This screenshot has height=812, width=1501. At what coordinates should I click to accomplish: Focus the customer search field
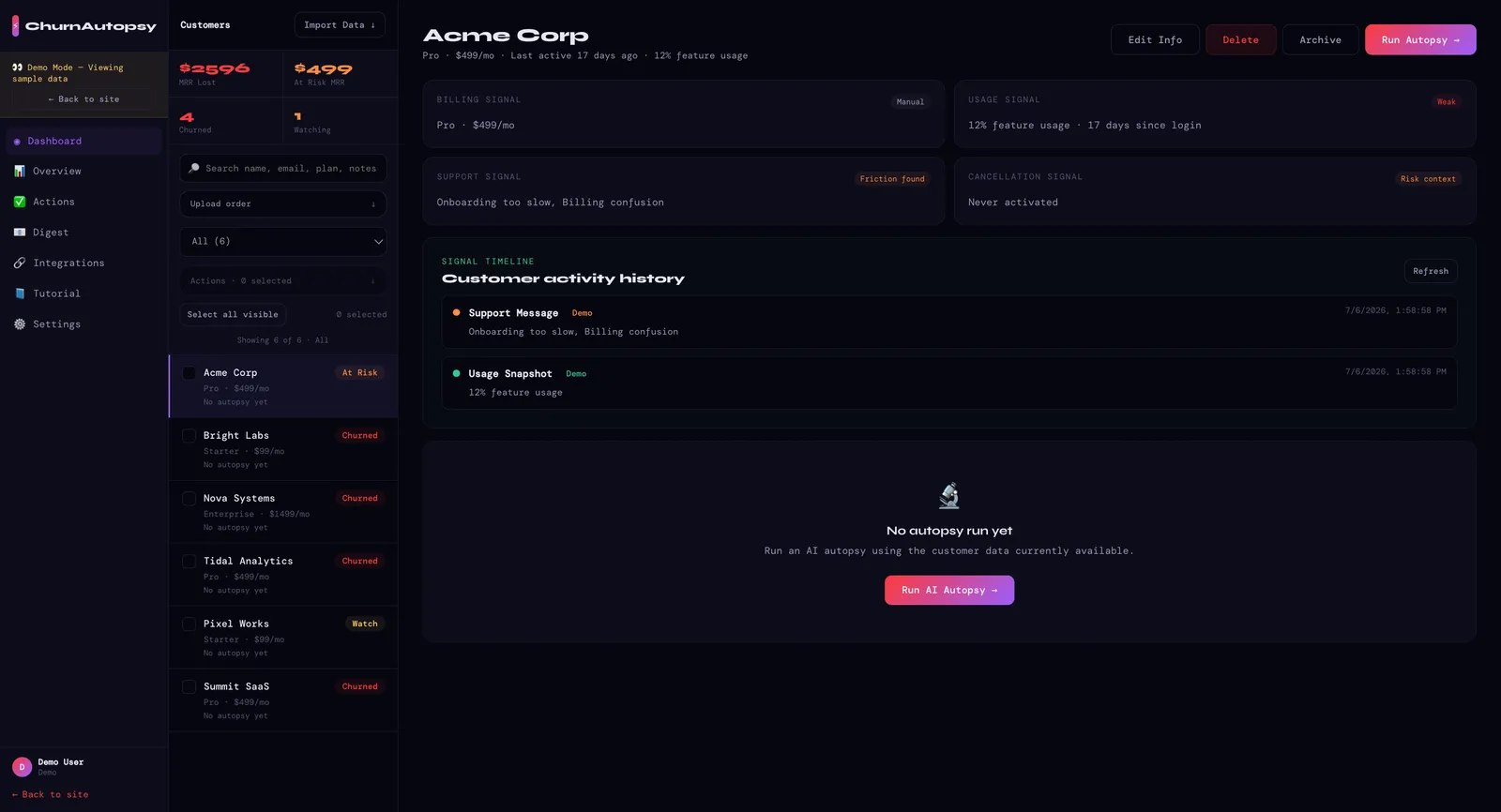click(x=282, y=169)
